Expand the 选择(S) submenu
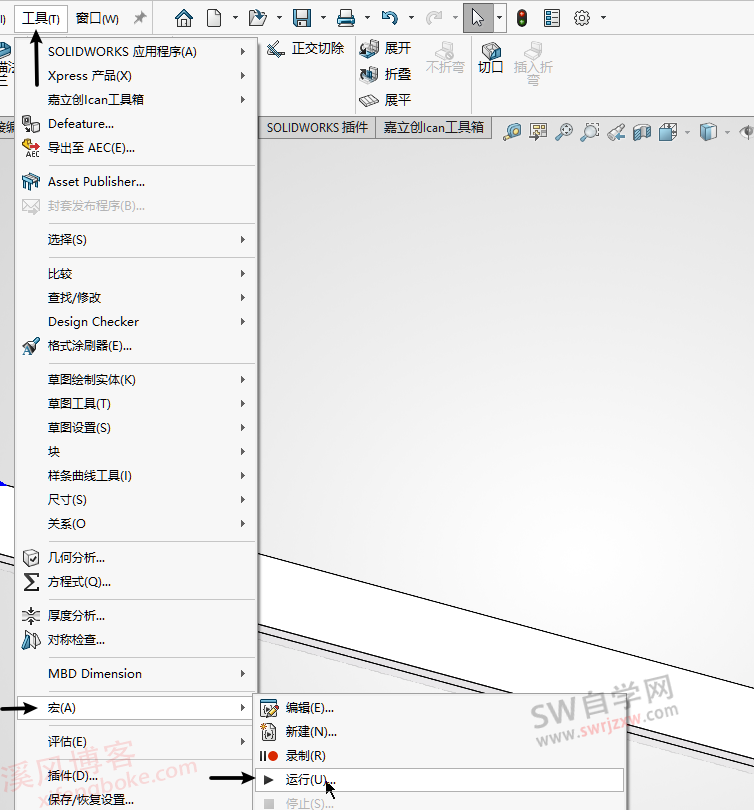Image resolution: width=754 pixels, height=810 pixels. (x=137, y=240)
